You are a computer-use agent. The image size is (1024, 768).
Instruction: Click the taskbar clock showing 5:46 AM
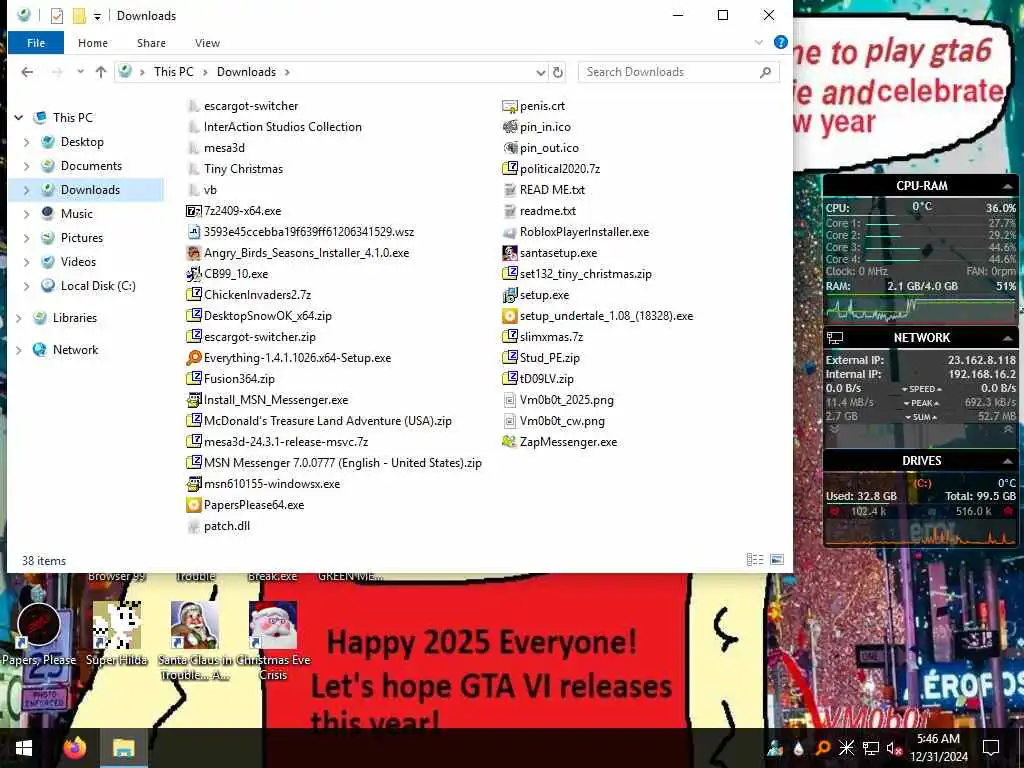point(938,748)
